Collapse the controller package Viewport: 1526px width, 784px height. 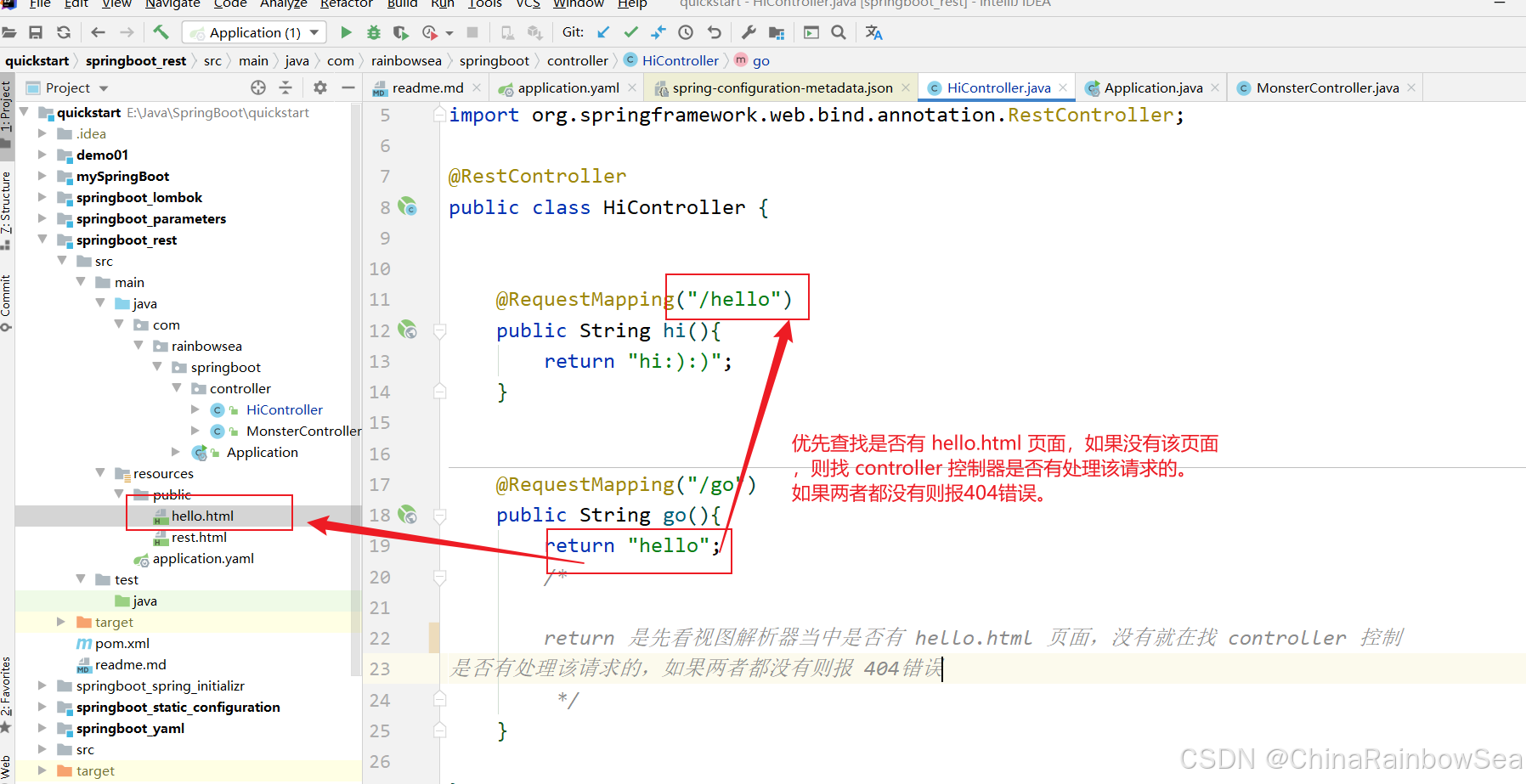point(177,388)
